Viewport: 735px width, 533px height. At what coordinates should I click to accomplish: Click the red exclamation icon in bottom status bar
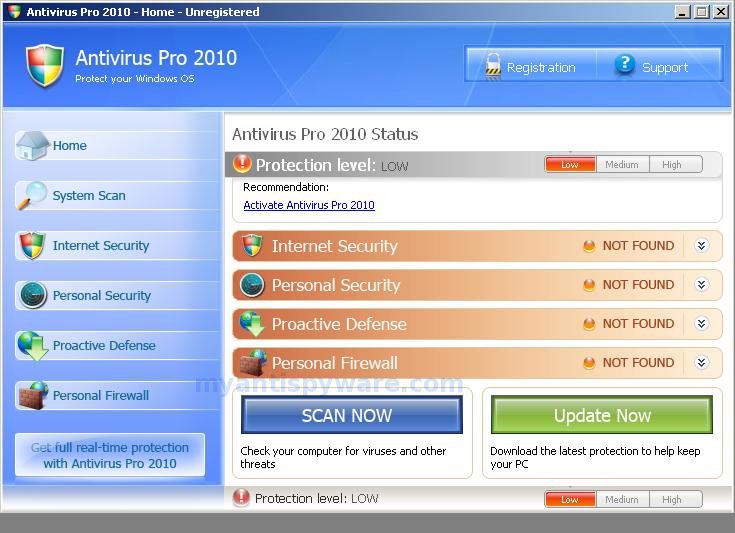pyautogui.click(x=241, y=497)
